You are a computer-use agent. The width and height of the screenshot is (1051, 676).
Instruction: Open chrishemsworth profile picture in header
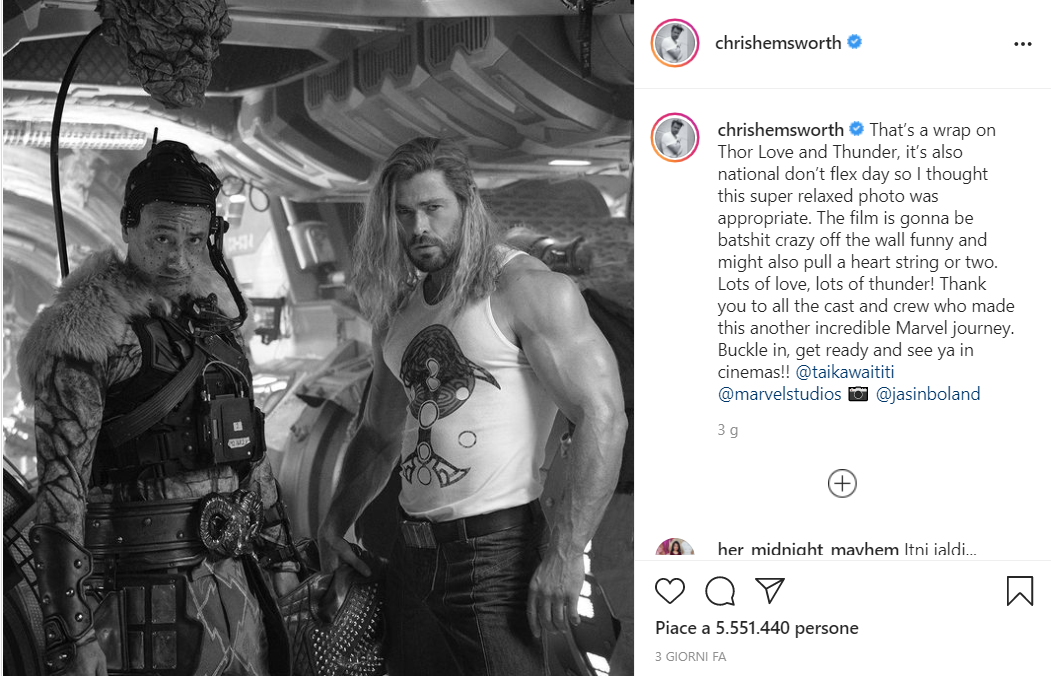point(675,44)
